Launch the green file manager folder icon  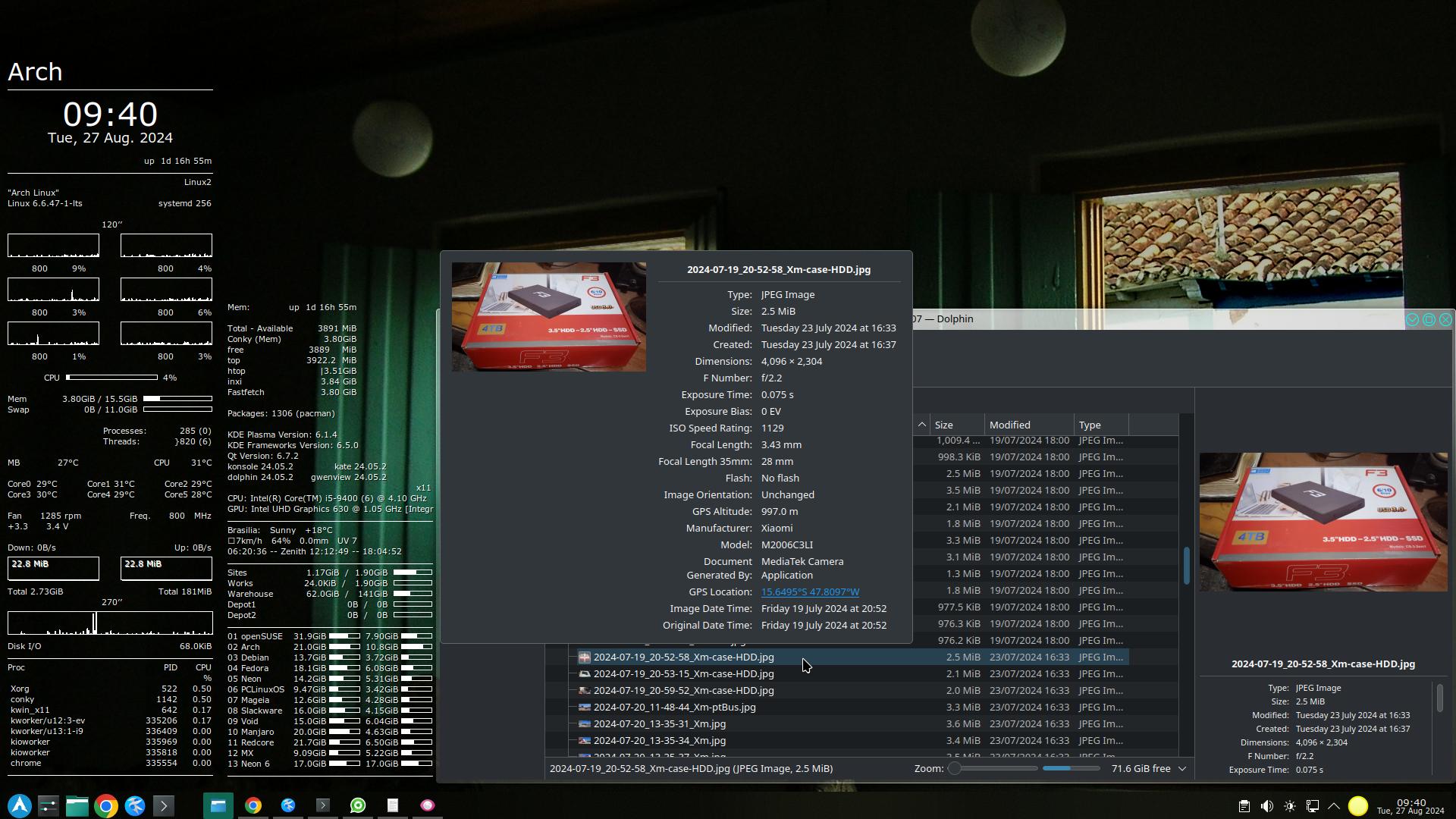pyautogui.click(x=77, y=805)
